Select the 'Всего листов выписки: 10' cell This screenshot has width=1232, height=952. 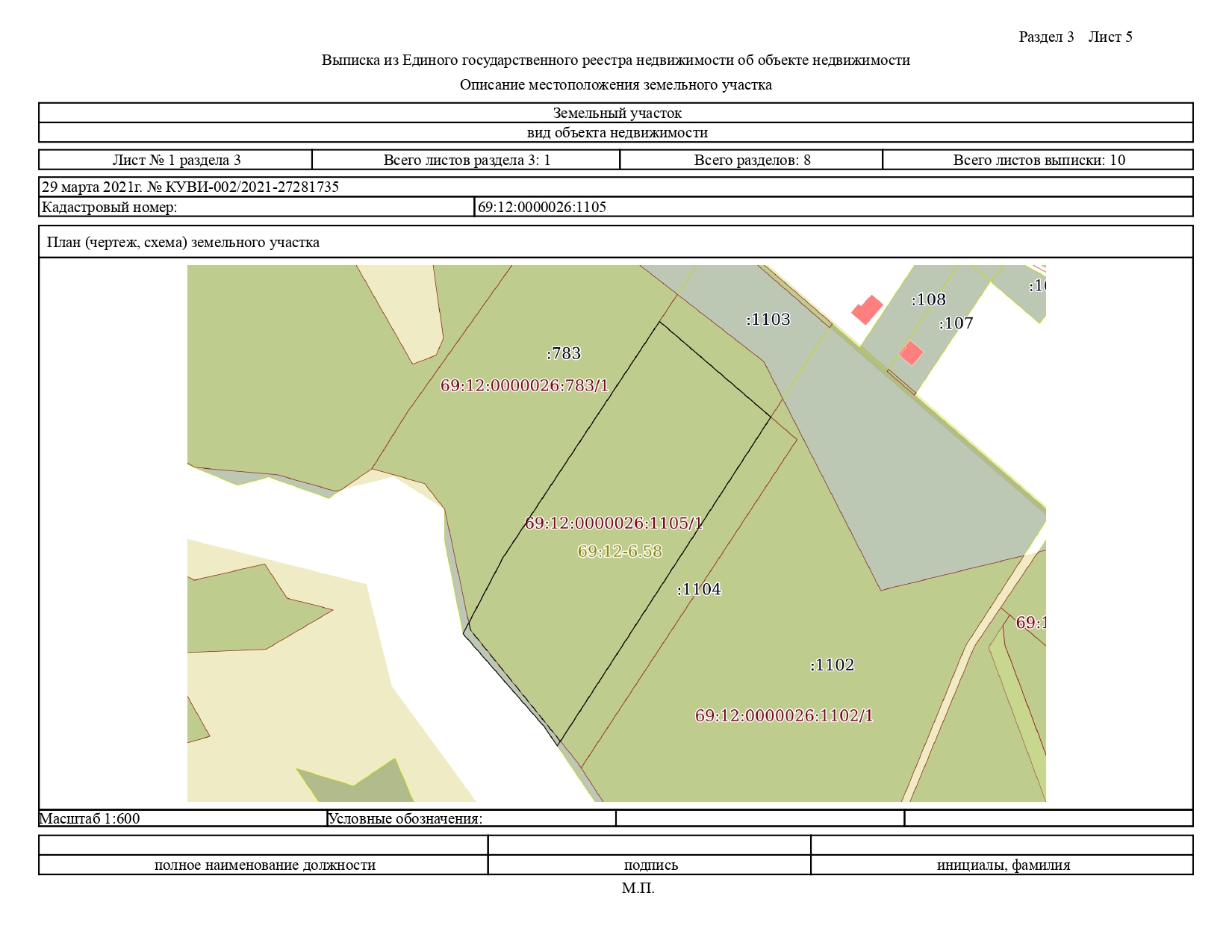pyautogui.click(x=1039, y=160)
